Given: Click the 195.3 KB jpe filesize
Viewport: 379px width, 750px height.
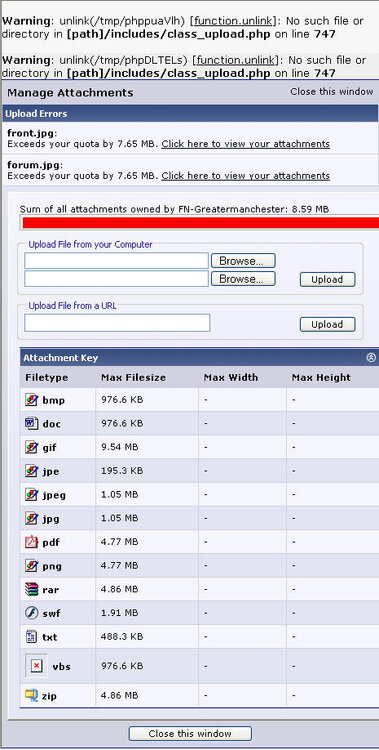Looking at the screenshot, I should coord(122,471).
